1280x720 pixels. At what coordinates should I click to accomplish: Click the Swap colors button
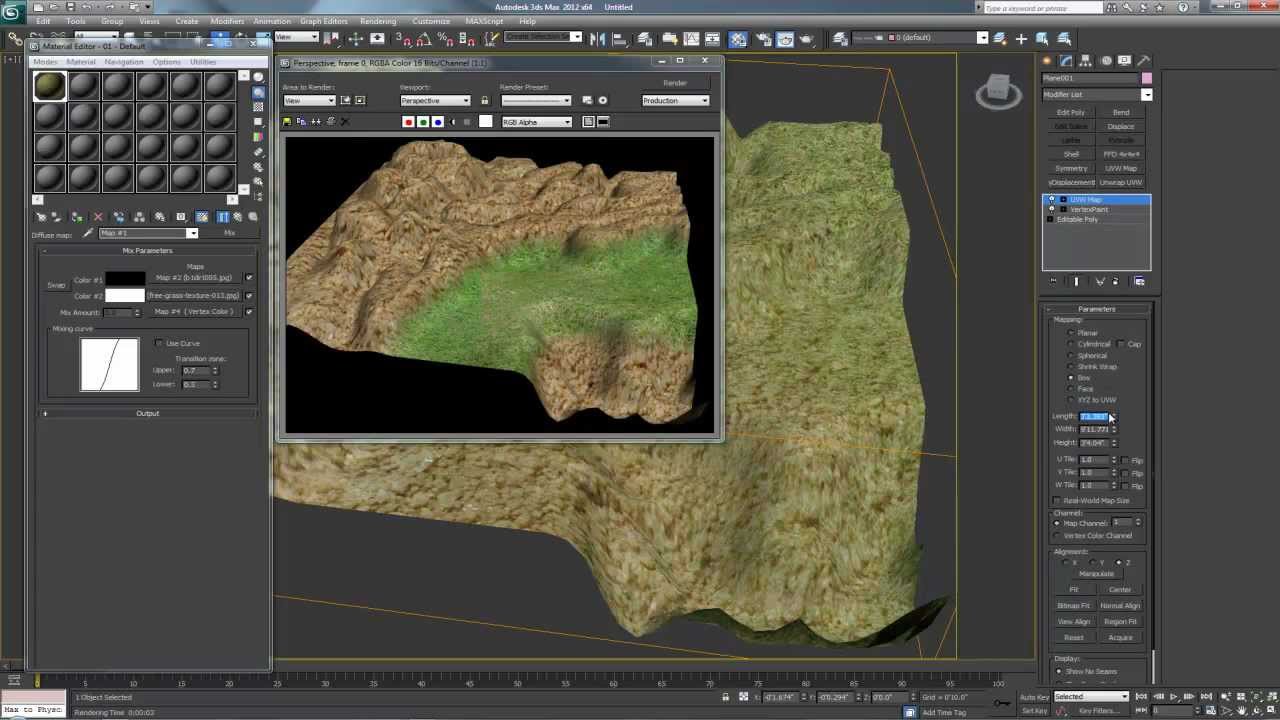point(56,286)
